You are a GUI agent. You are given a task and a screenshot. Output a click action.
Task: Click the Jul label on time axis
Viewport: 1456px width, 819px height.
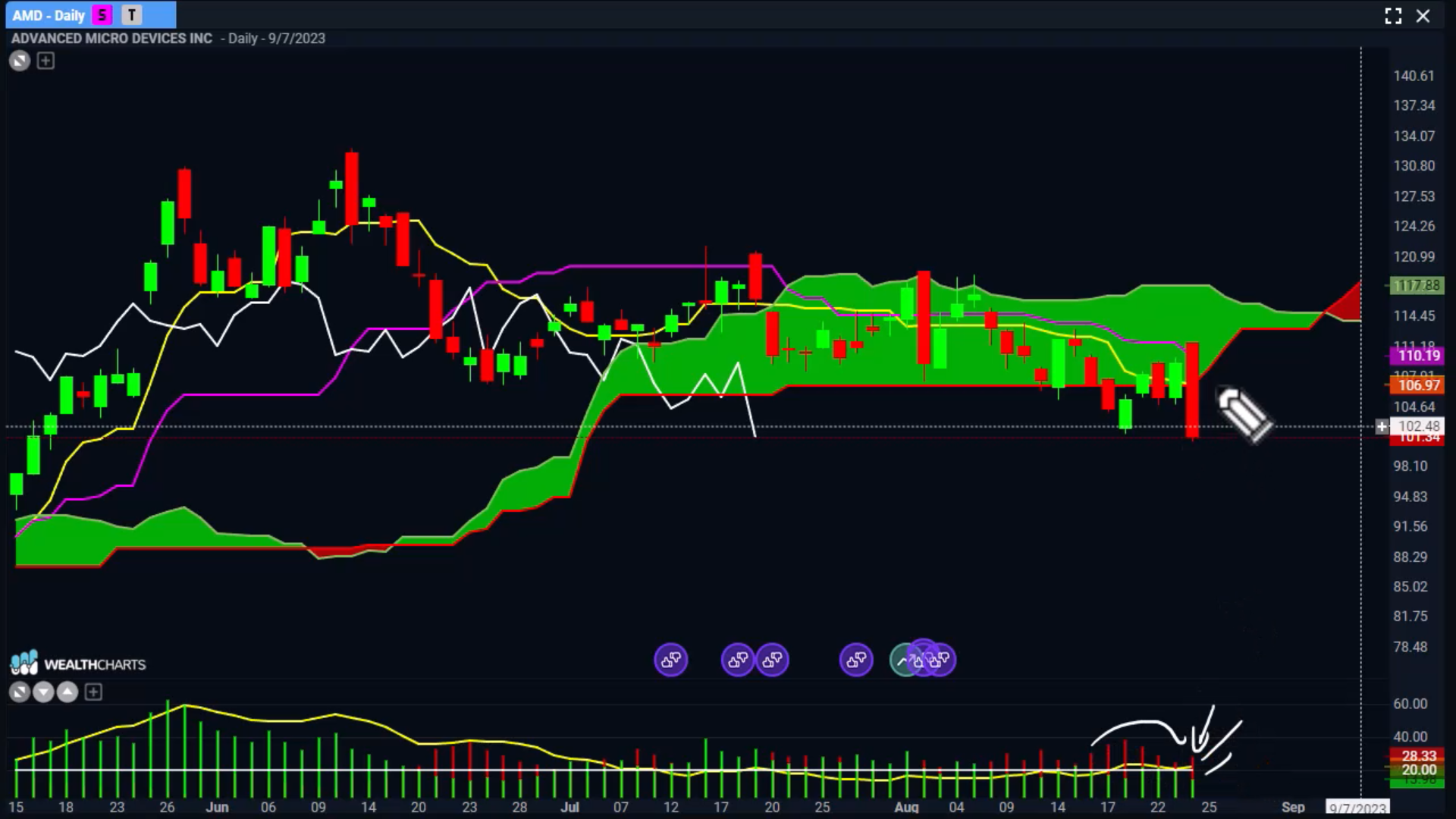pos(570,807)
